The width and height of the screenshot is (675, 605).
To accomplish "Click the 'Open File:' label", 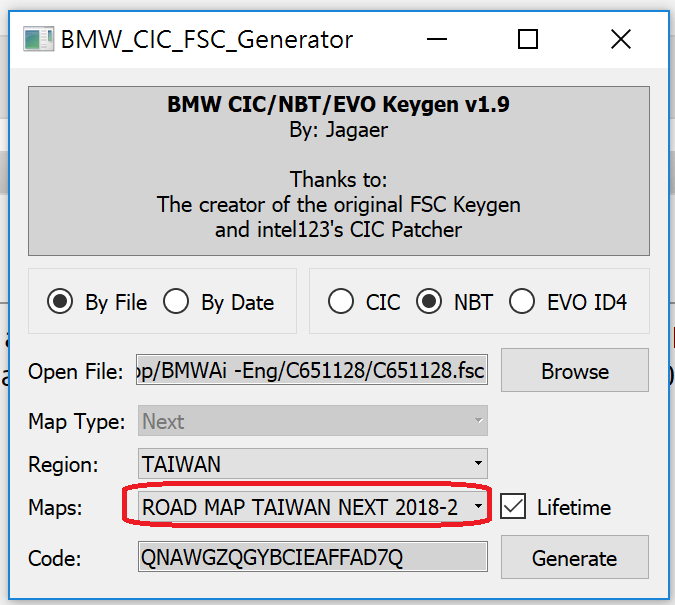I will tap(75, 371).
